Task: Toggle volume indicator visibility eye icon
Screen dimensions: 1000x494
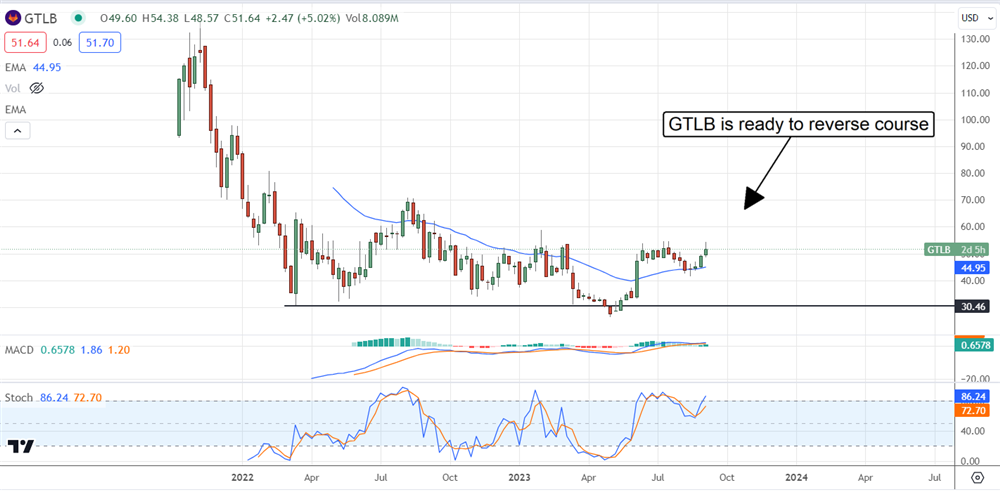Action: click(x=36, y=89)
